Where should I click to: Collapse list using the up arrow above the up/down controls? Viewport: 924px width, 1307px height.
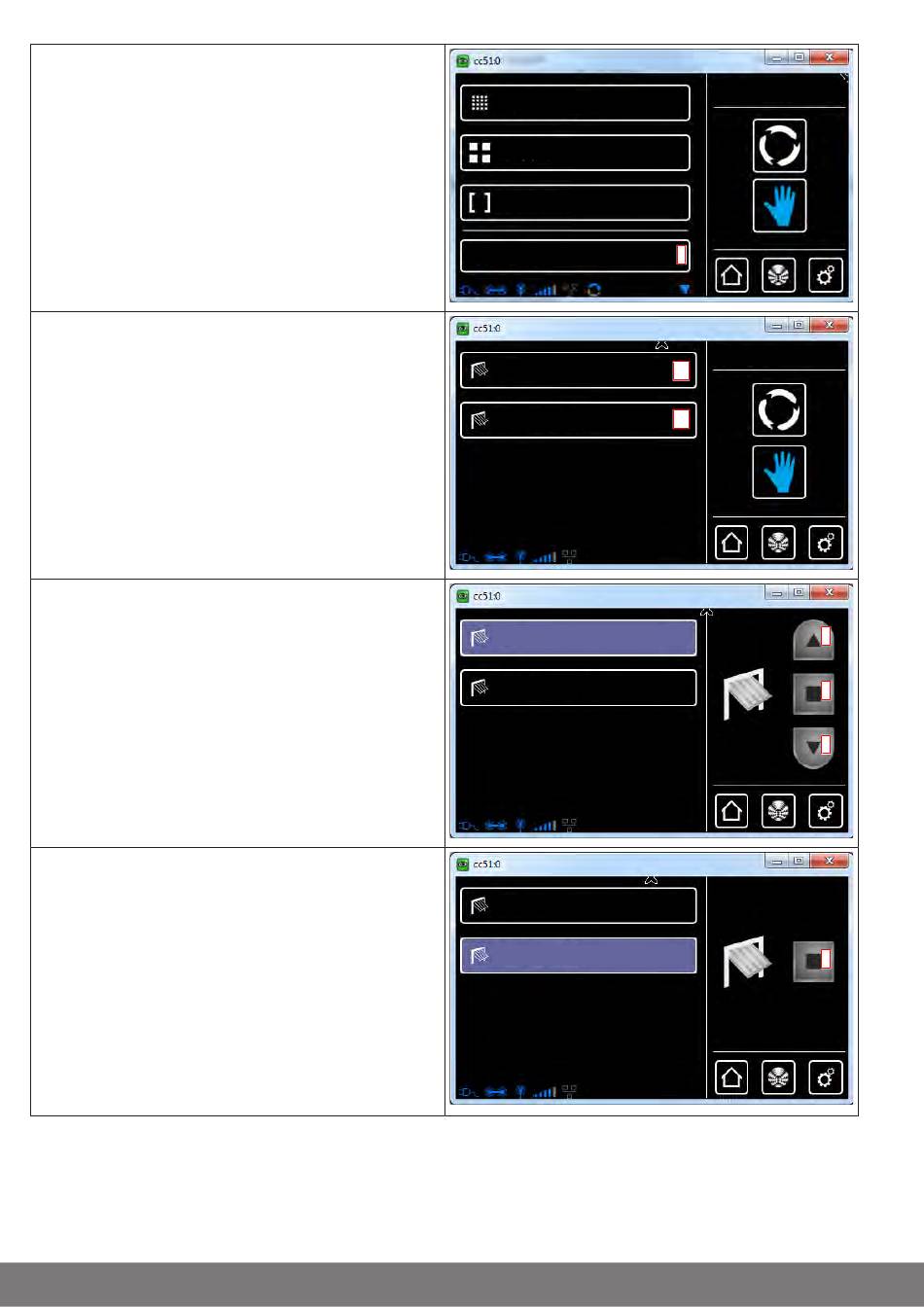pos(707,611)
